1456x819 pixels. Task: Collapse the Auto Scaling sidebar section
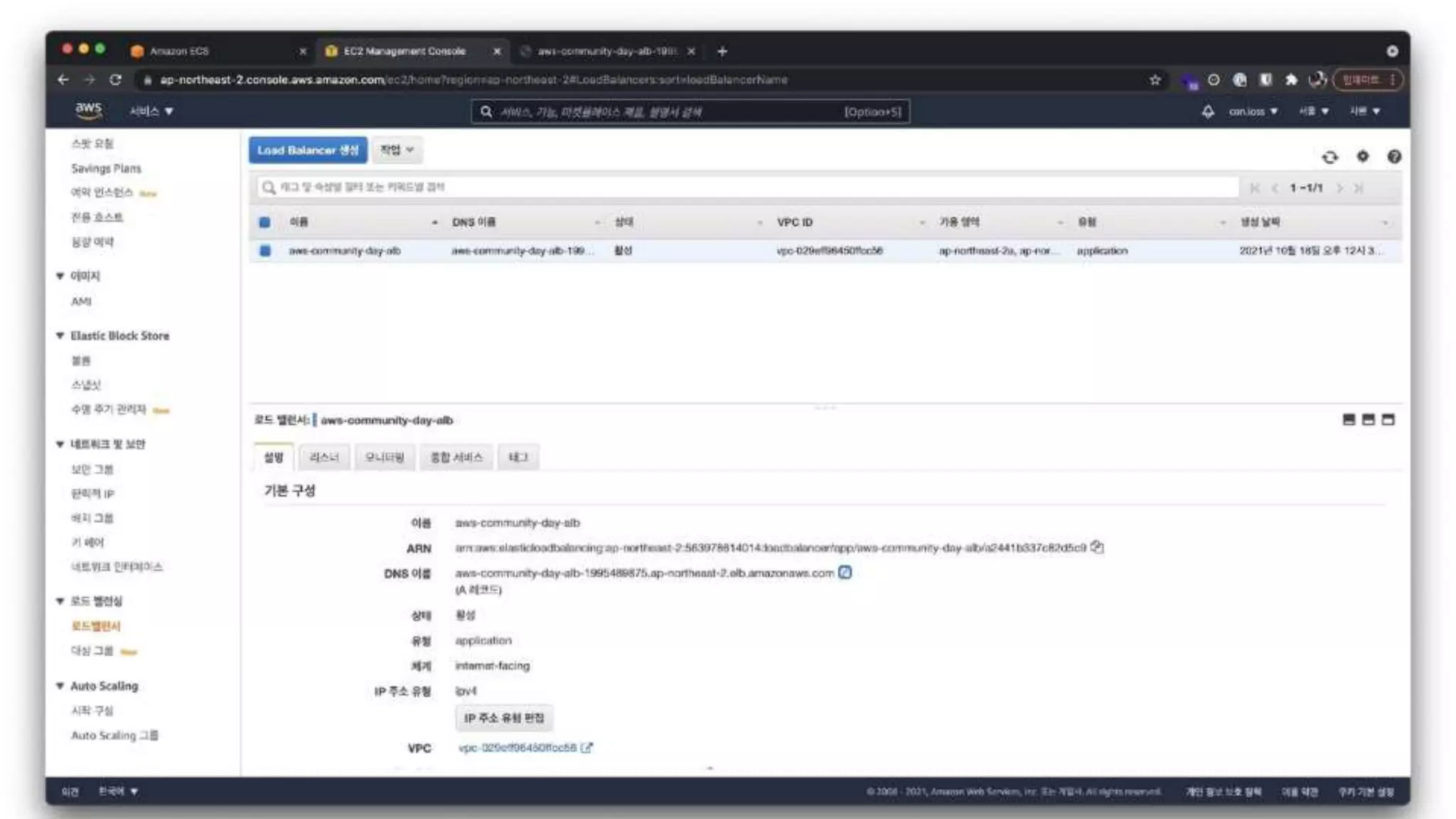point(60,686)
